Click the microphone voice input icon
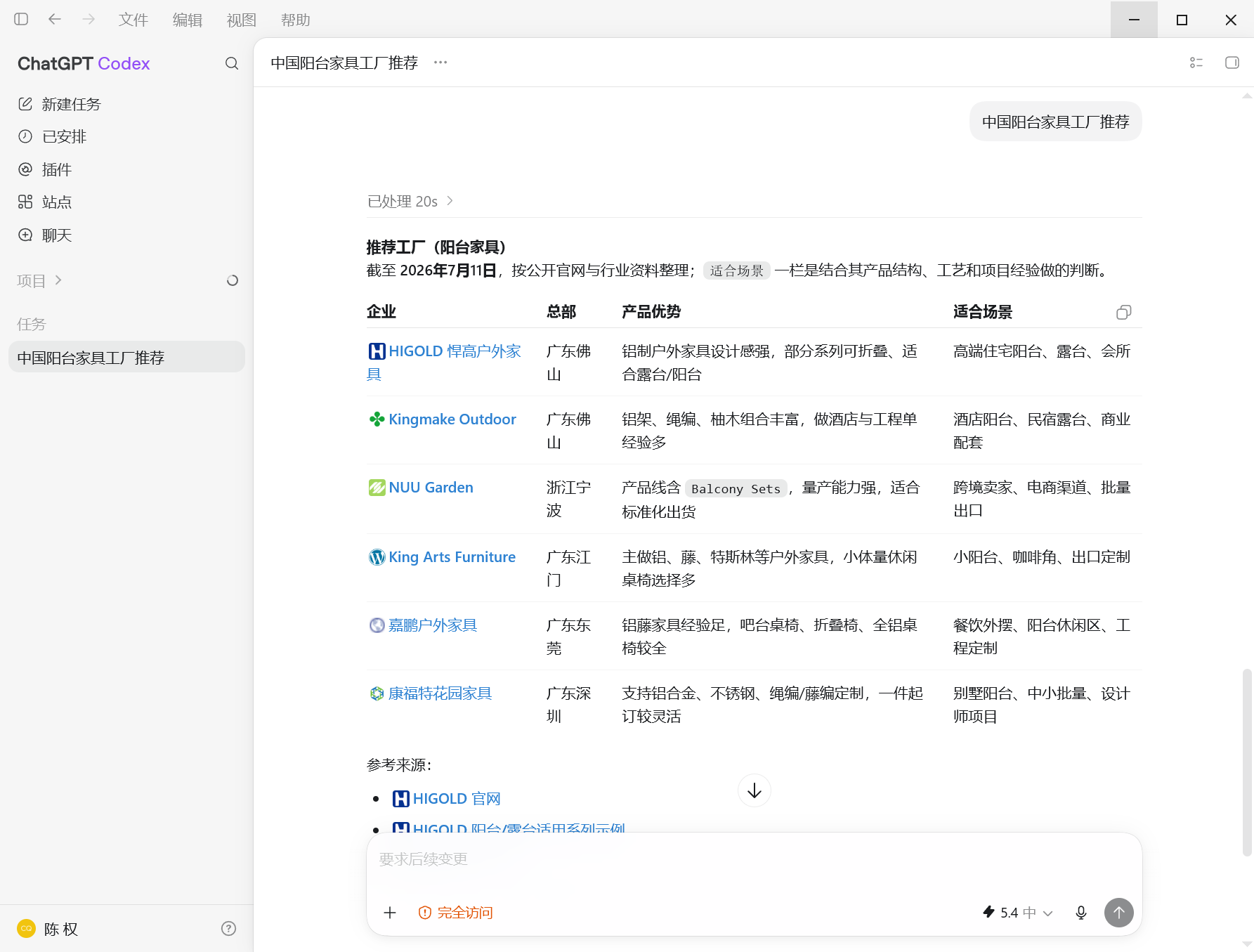Image resolution: width=1254 pixels, height=952 pixels. click(1081, 913)
